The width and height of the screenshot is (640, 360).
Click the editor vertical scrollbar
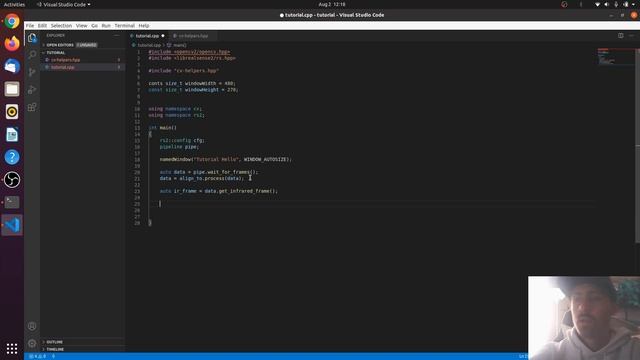coord(638,145)
